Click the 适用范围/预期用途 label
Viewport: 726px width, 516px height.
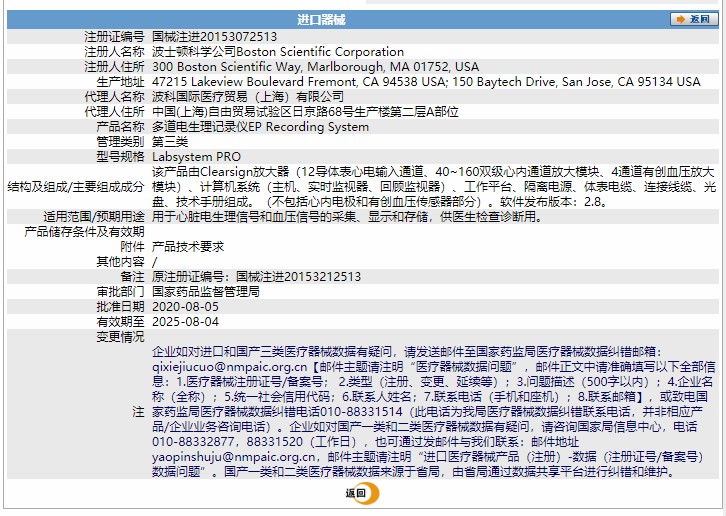point(94,217)
